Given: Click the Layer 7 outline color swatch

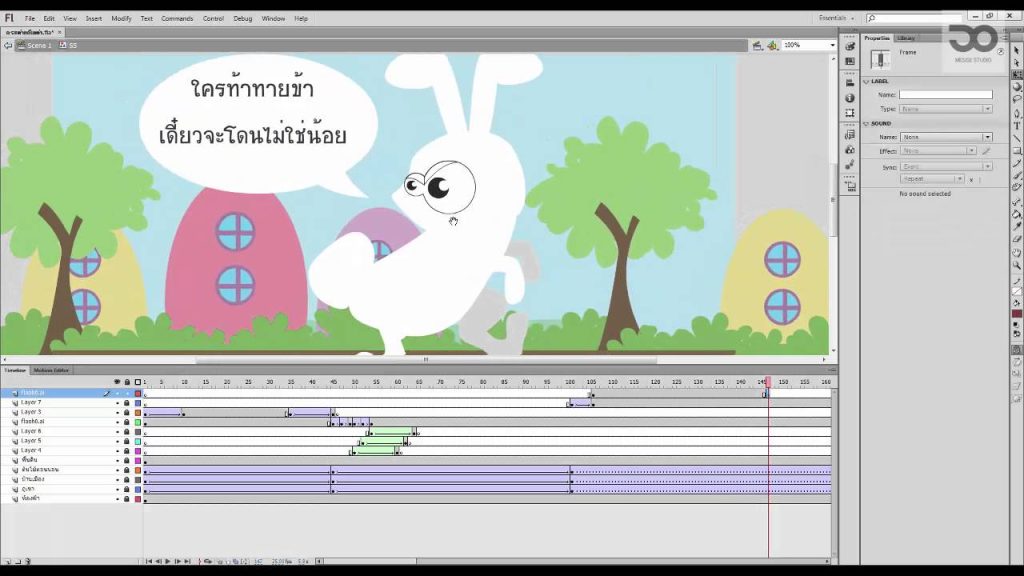Looking at the screenshot, I should click(138, 403).
